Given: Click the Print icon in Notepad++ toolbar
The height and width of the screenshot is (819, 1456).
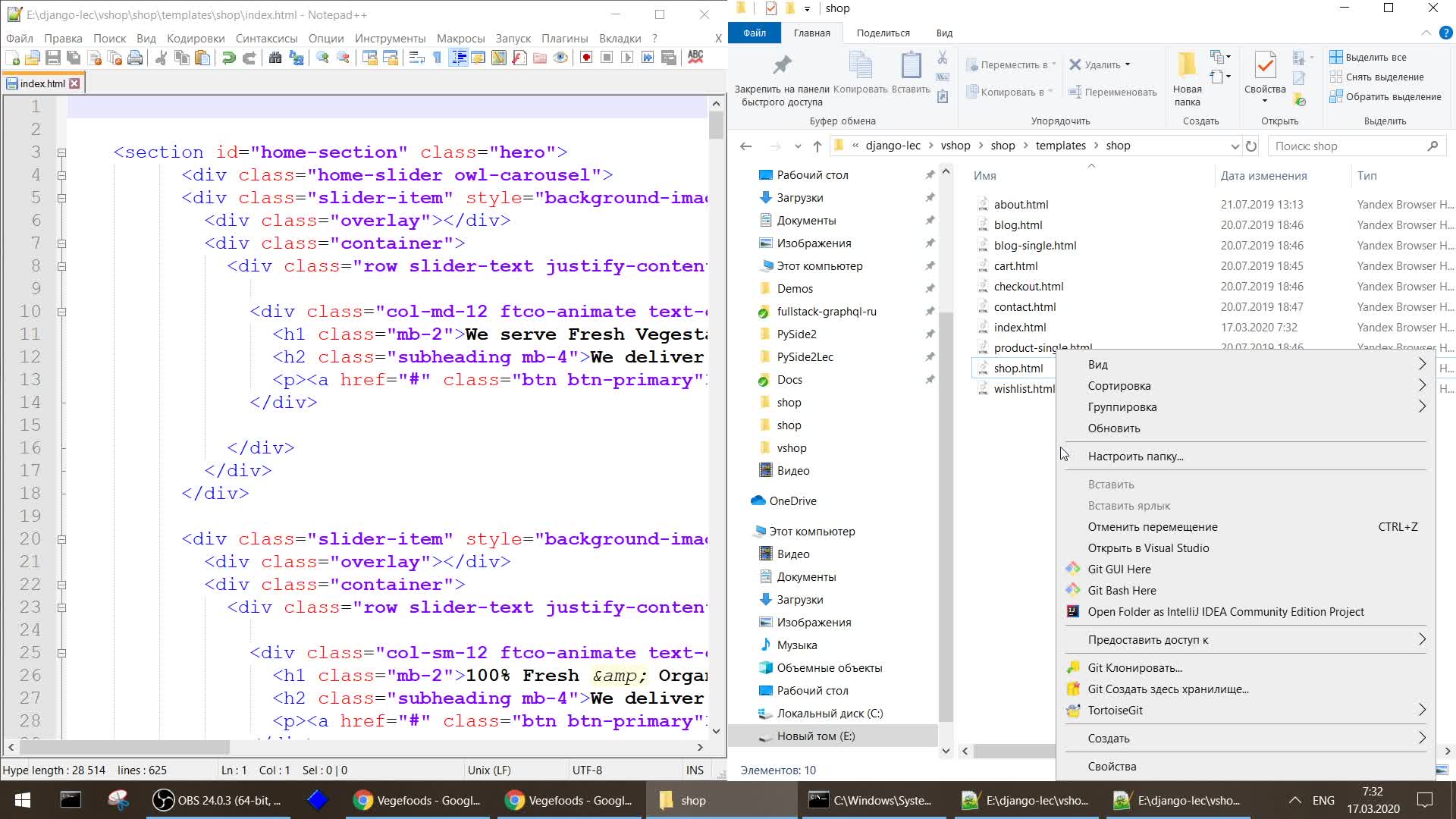Looking at the screenshot, I should click(x=135, y=58).
